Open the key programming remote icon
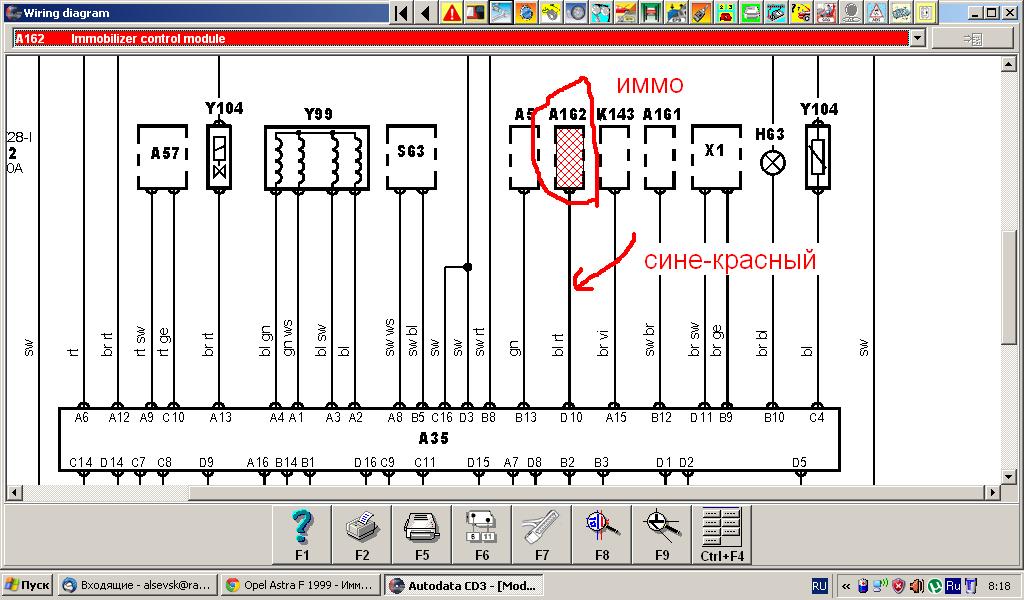 (699, 12)
